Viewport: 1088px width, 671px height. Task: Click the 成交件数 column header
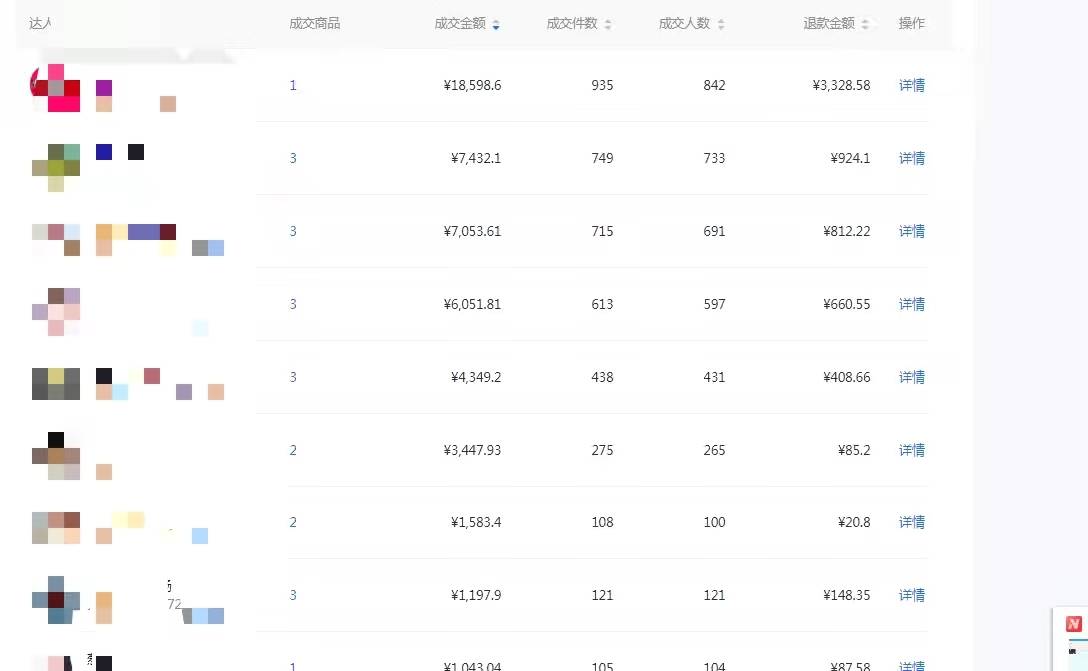point(572,24)
